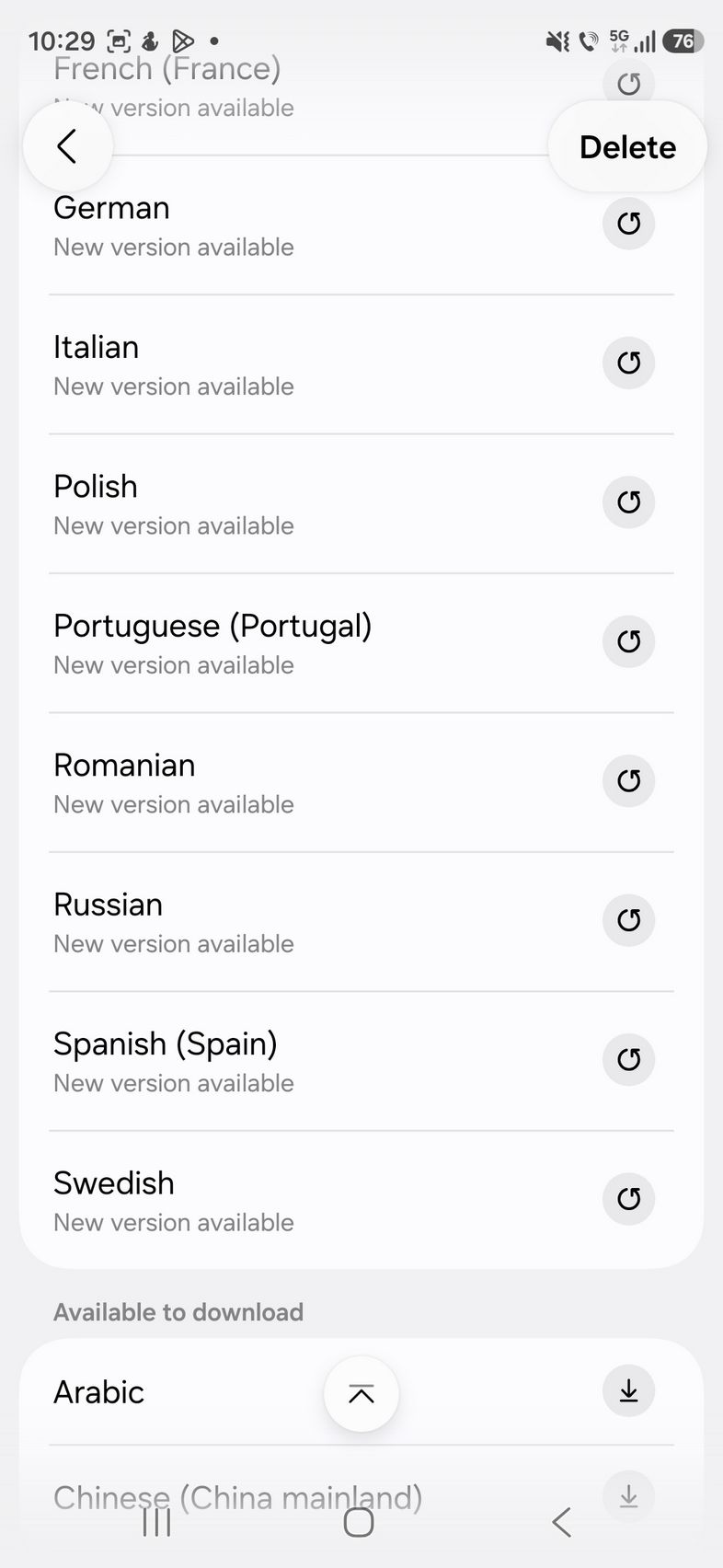
Task: Update the Italian language pack
Action: (628, 363)
